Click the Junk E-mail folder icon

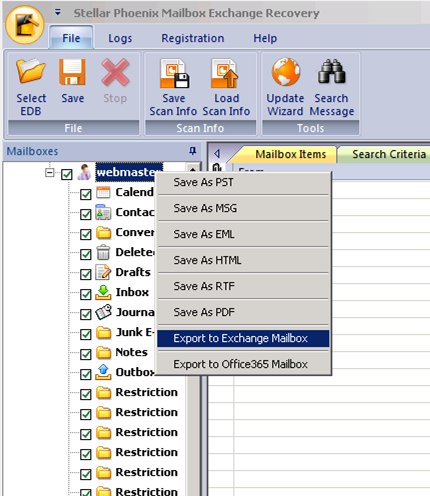[104, 332]
